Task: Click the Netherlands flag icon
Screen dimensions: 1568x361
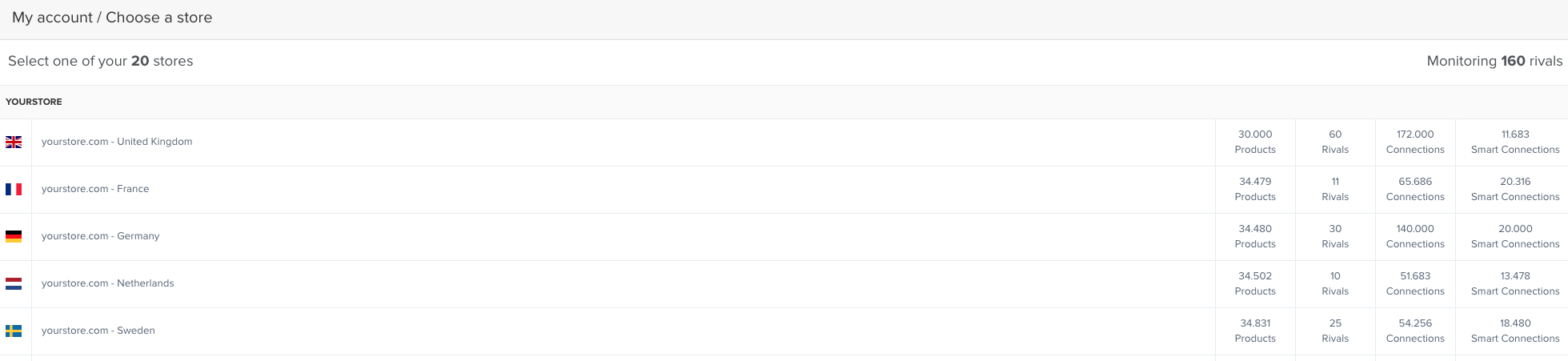Action: [14, 283]
